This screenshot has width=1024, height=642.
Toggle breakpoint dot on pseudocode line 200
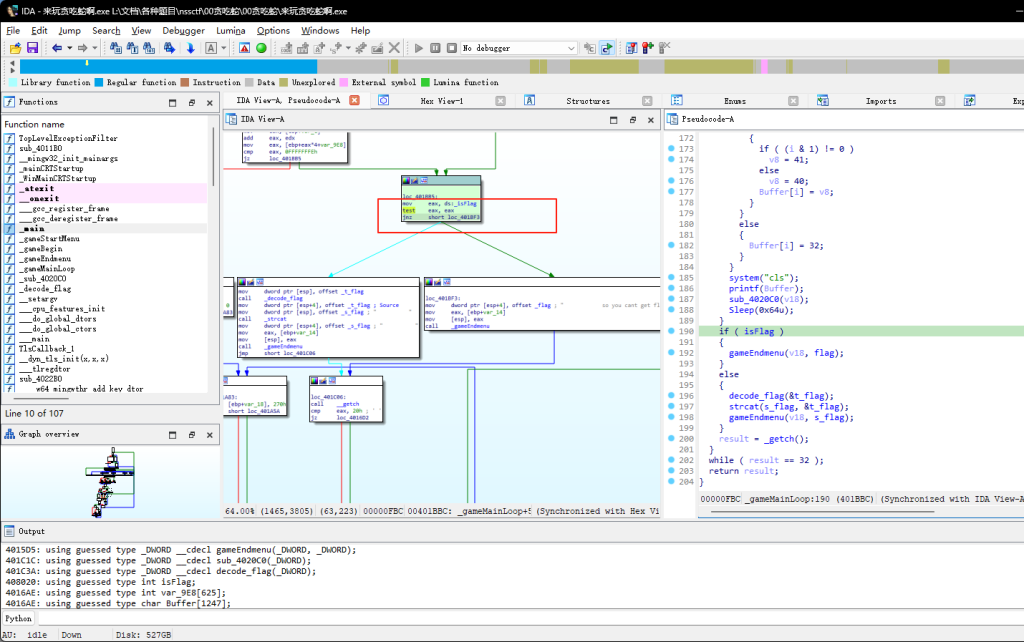point(671,439)
